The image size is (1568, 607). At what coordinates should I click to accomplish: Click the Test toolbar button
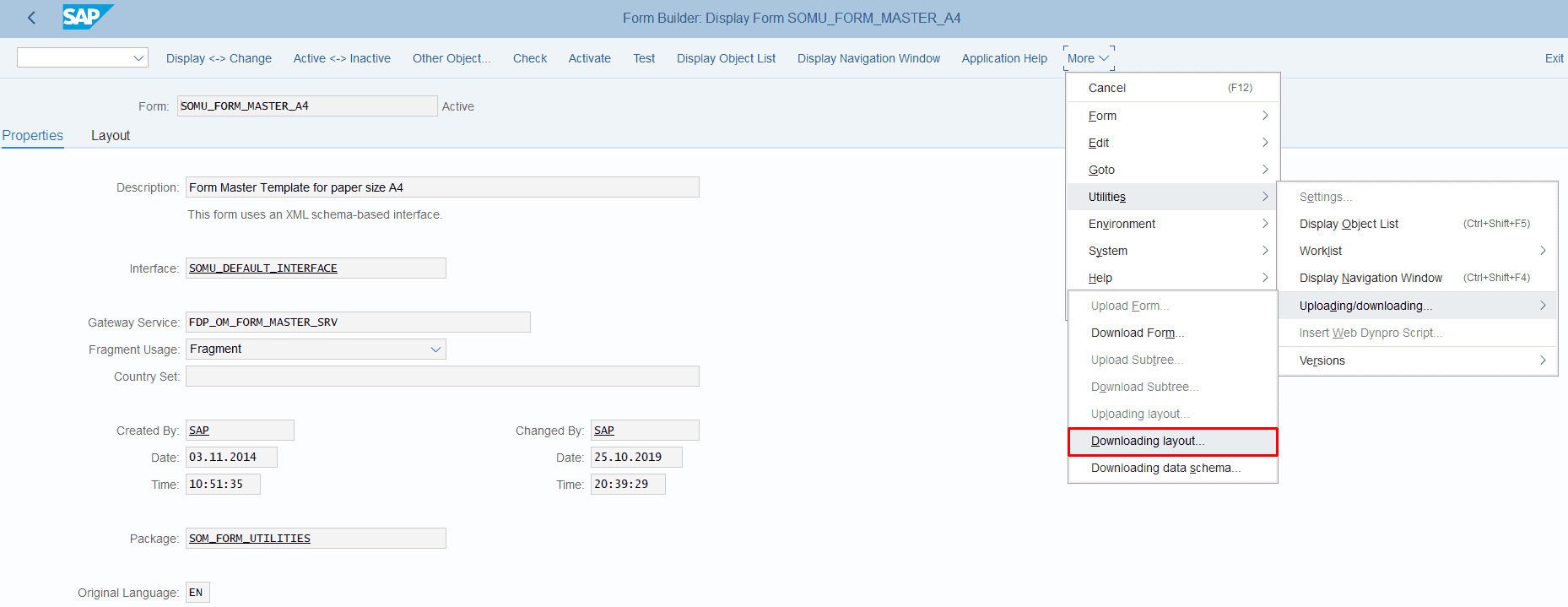click(644, 58)
